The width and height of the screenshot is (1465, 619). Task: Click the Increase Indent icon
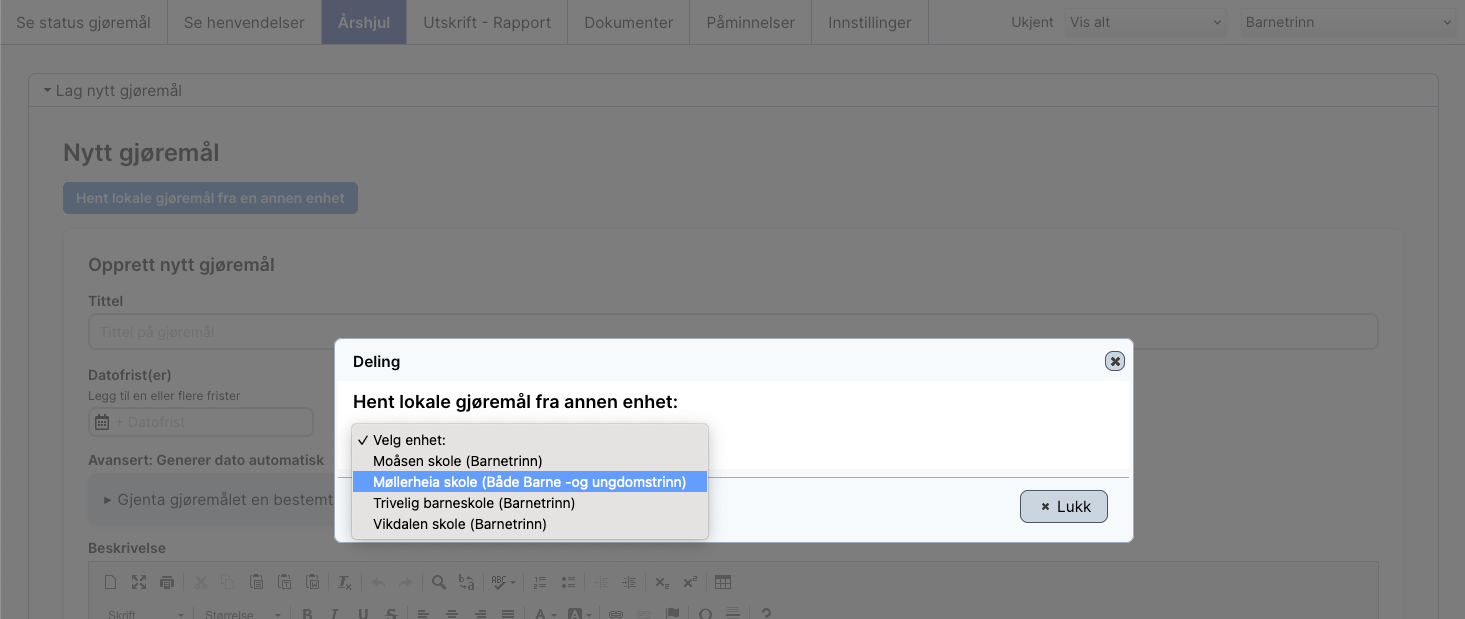click(x=629, y=582)
